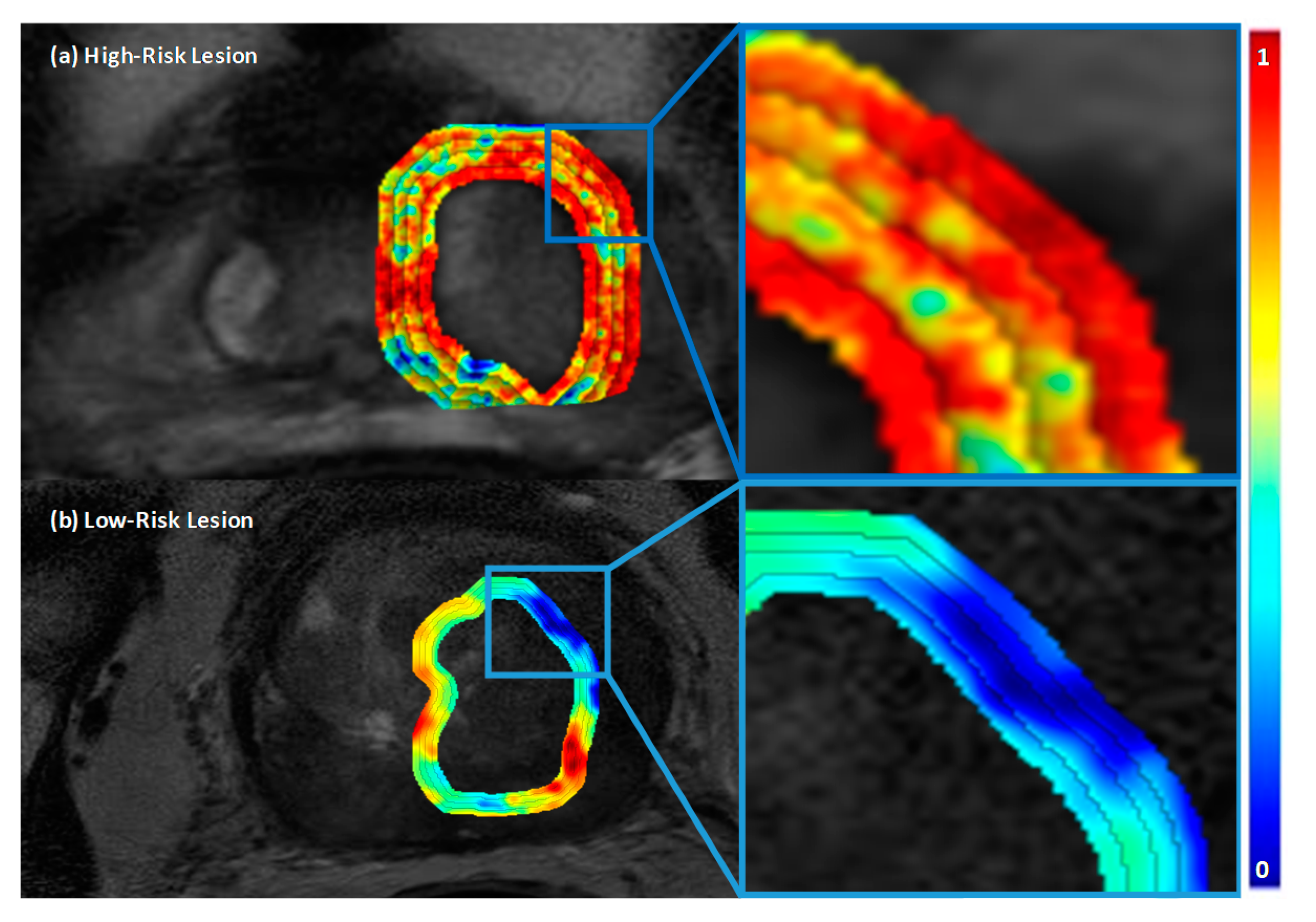Click the '1' label on the colorbar

tap(1263, 57)
